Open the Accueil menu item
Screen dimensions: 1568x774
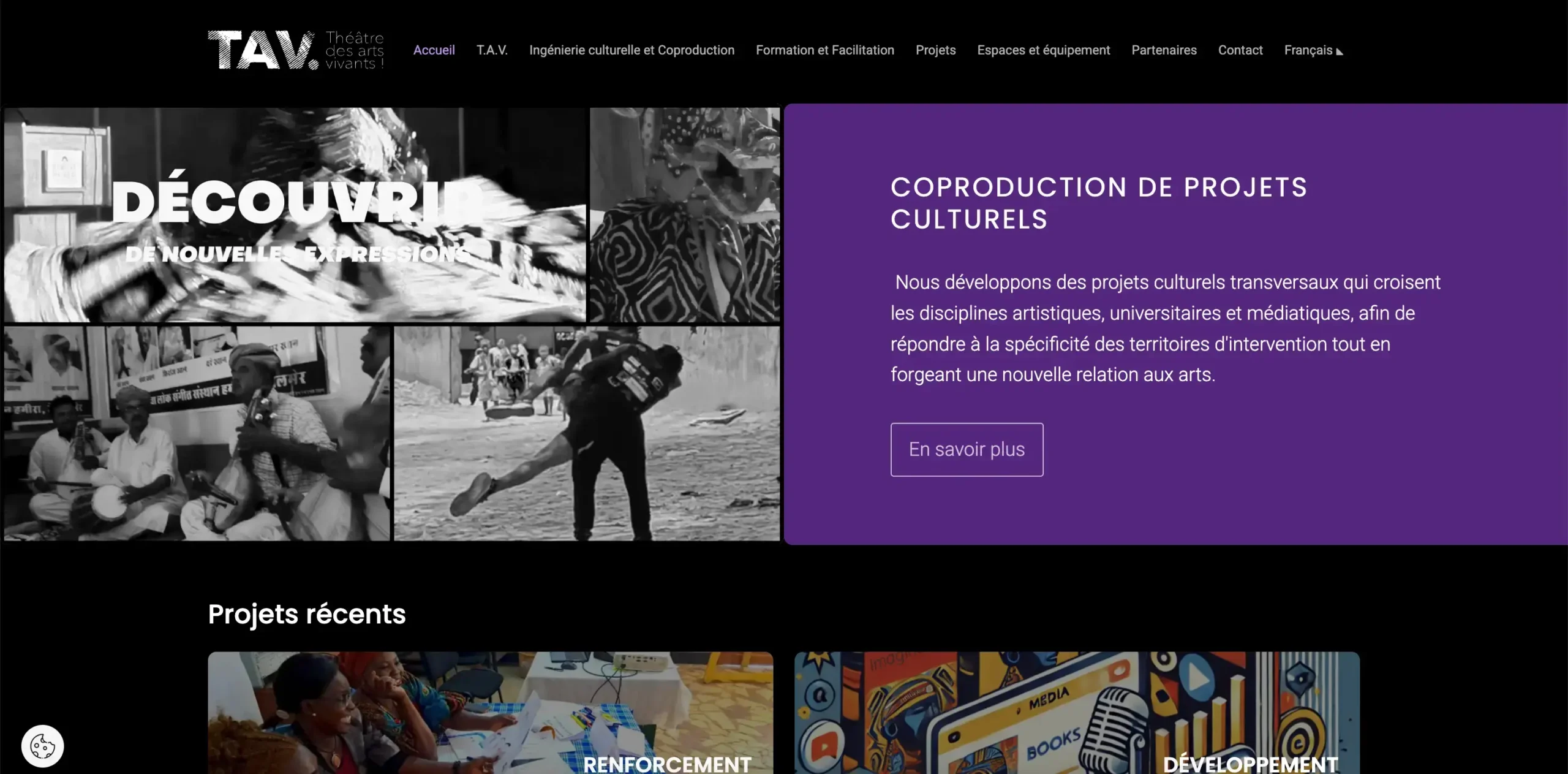tap(434, 50)
